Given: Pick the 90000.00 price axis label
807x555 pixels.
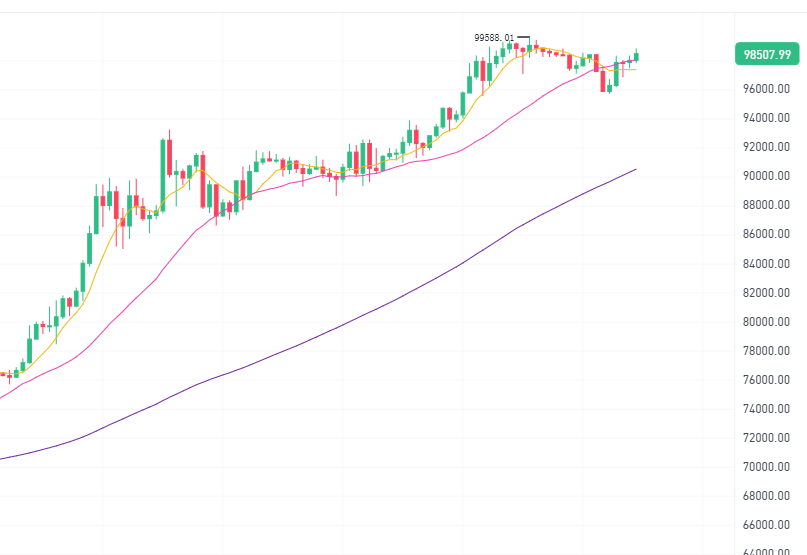Looking at the screenshot, I should pos(766,176).
